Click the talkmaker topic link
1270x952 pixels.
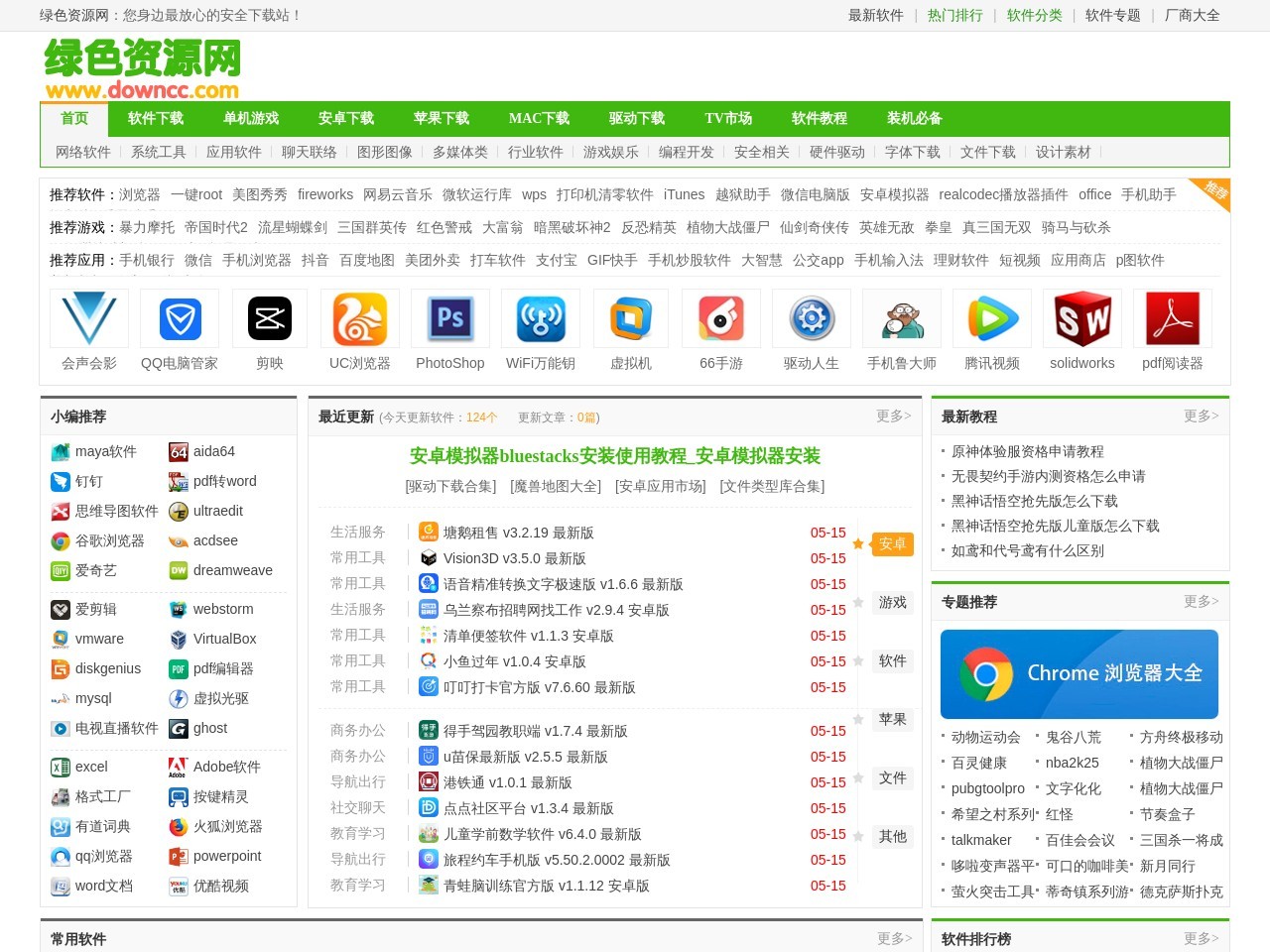981,840
